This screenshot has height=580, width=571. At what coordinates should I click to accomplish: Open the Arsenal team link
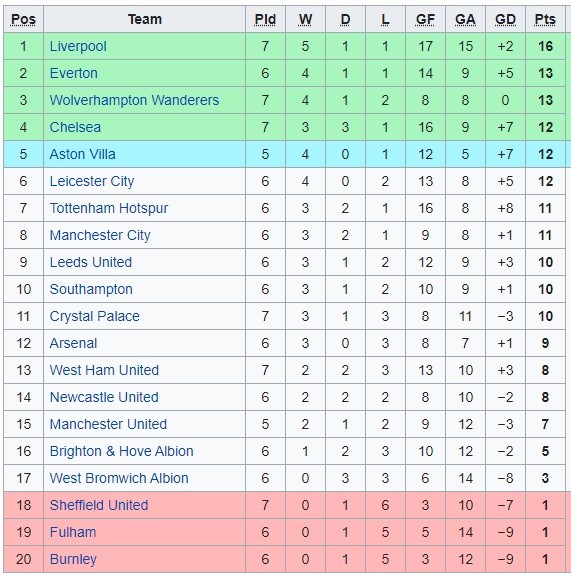pos(73,343)
